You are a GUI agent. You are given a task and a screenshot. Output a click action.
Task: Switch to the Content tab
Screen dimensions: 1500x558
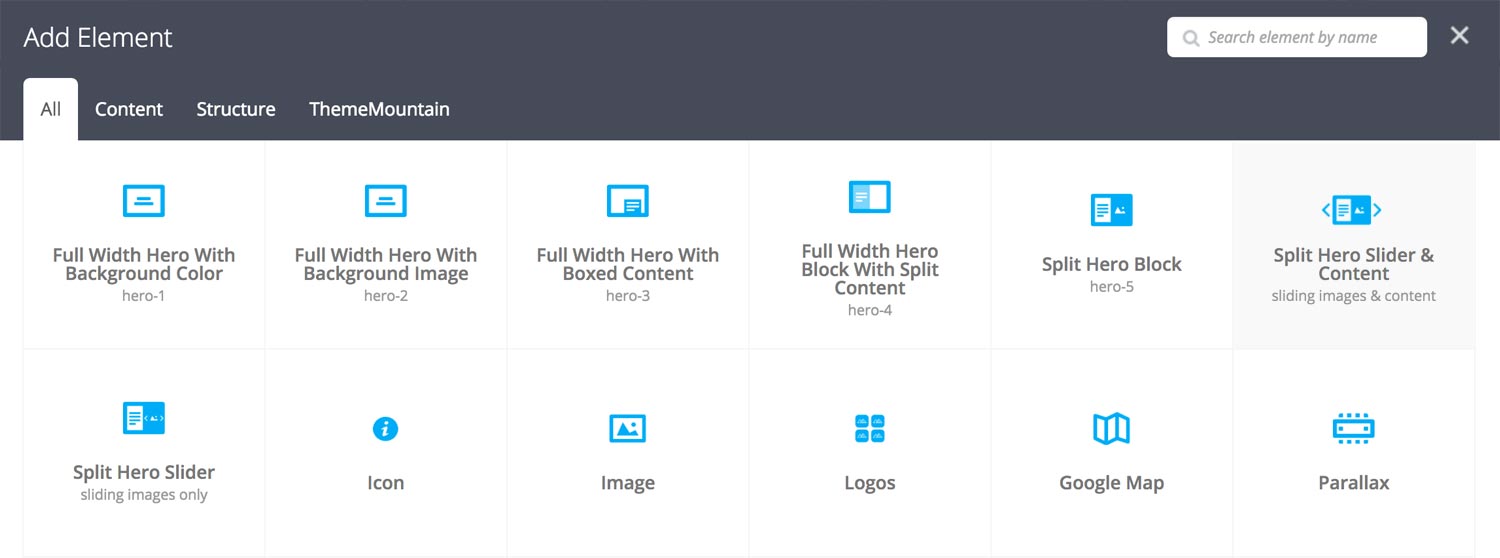tap(129, 109)
